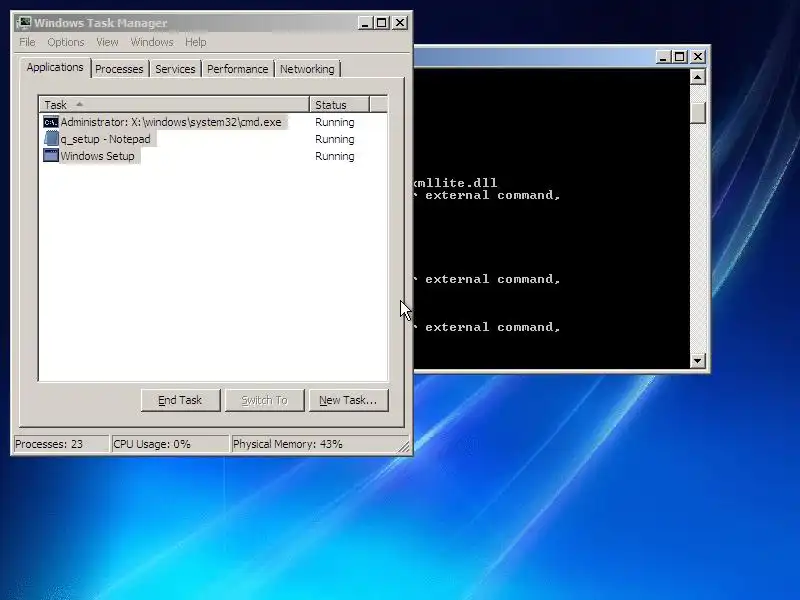The width and height of the screenshot is (800, 600).
Task: Click Running status of cmd.exe row
Action: pyautogui.click(x=334, y=122)
